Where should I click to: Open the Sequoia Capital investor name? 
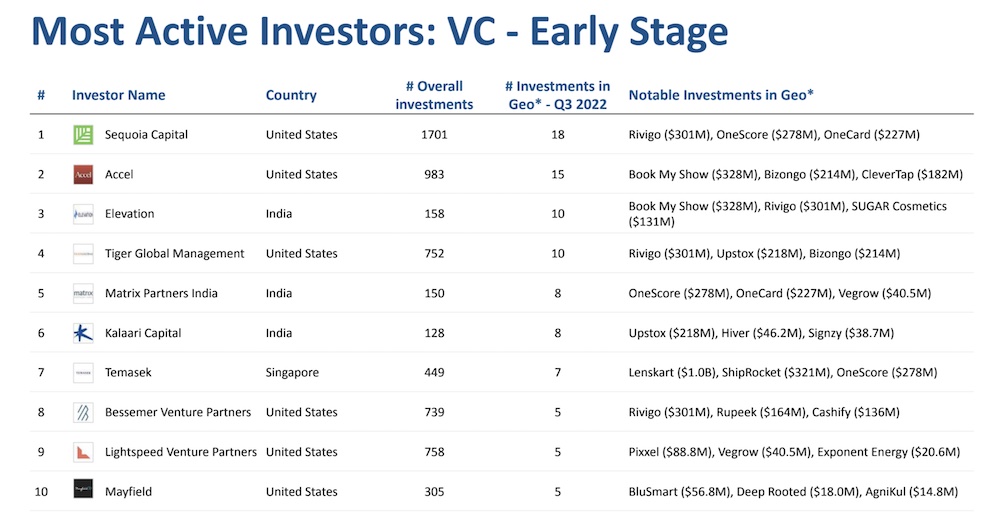146,135
